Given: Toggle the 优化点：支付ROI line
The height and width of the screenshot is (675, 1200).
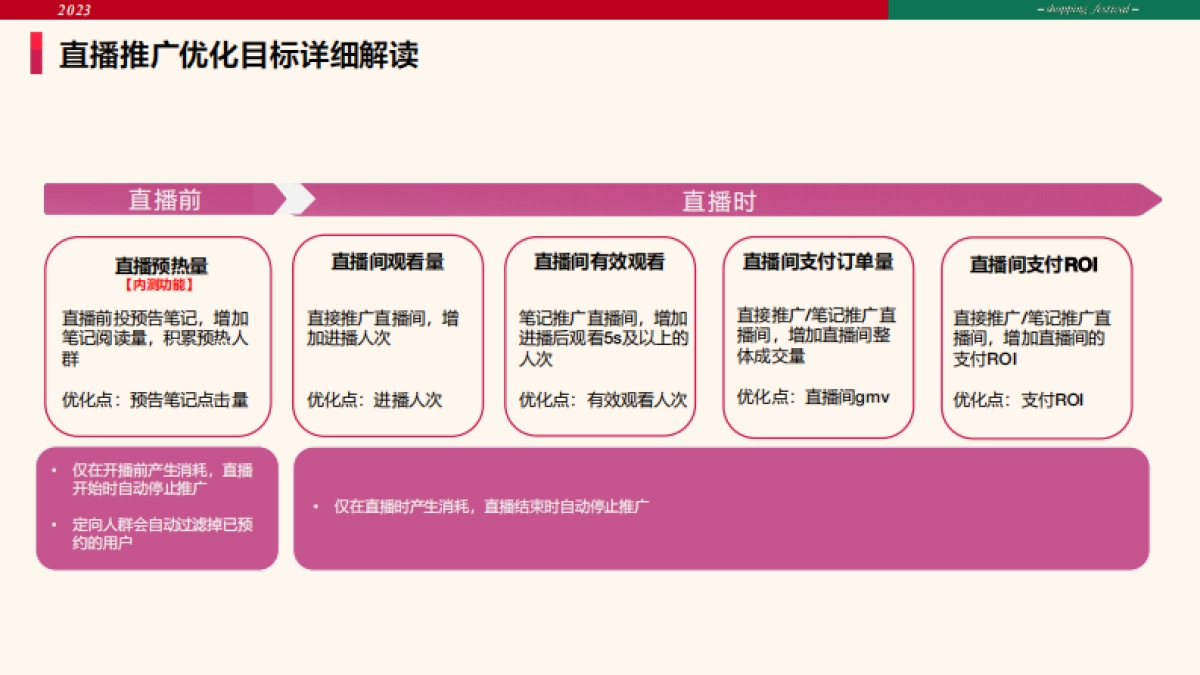Looking at the screenshot, I should coord(1020,398).
